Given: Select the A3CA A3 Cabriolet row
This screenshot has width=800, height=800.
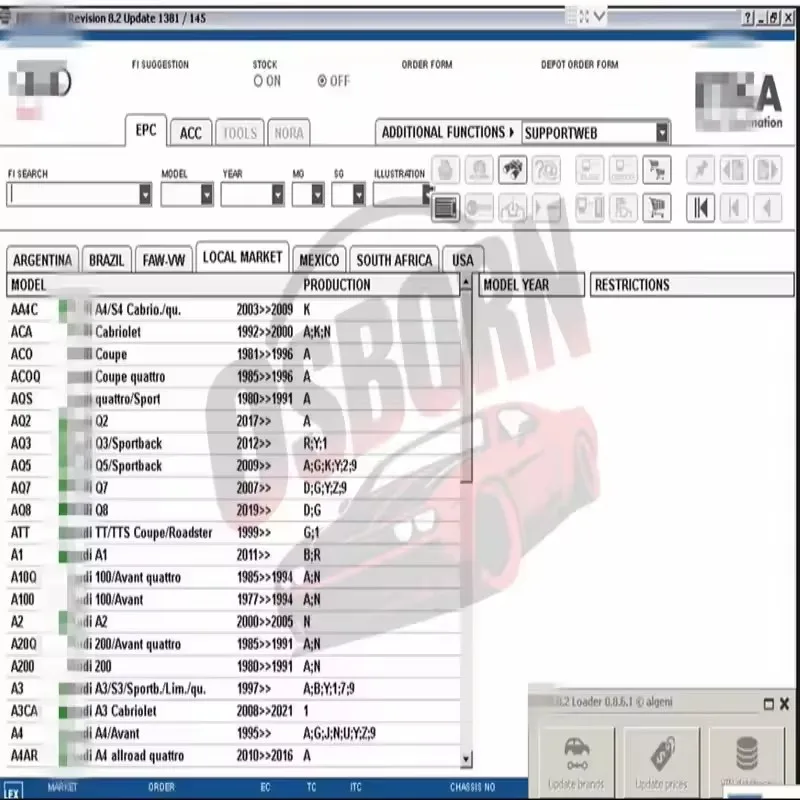Looking at the screenshot, I should 234,711.
